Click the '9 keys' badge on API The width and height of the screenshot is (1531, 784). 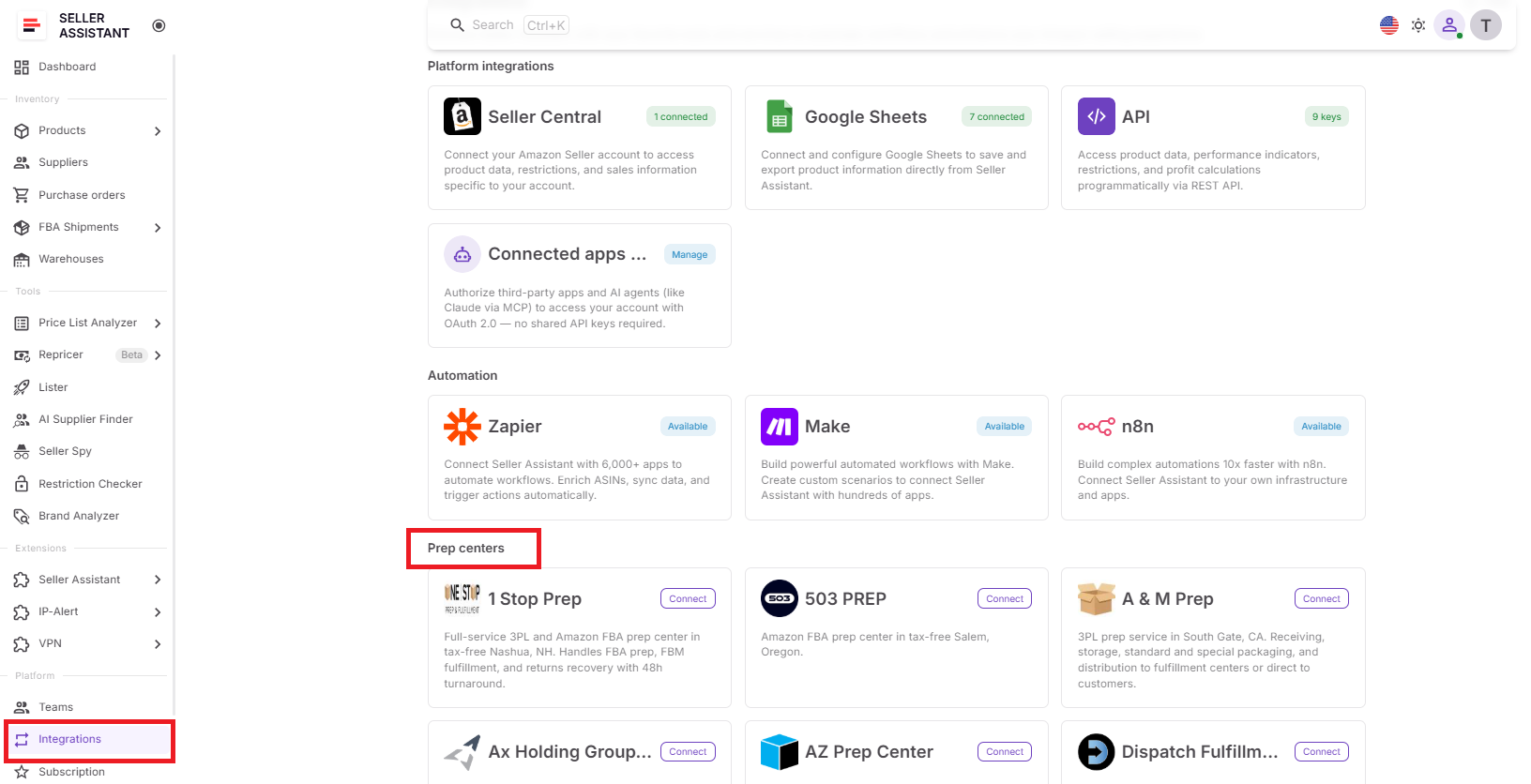pos(1326,116)
